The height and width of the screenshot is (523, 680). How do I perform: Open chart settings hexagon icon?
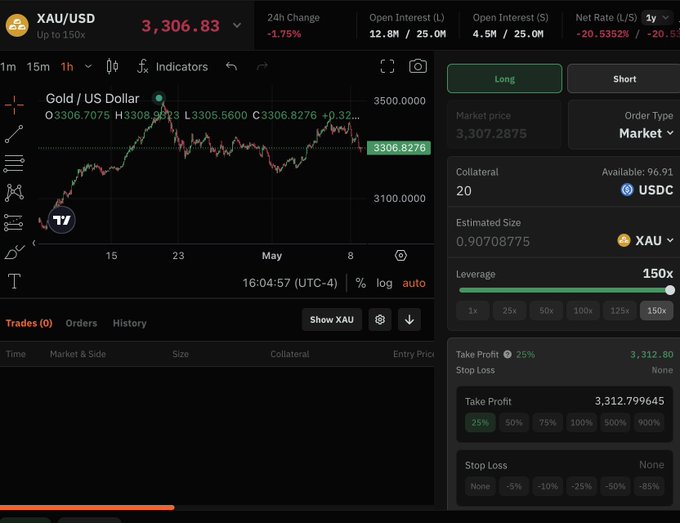point(401,255)
